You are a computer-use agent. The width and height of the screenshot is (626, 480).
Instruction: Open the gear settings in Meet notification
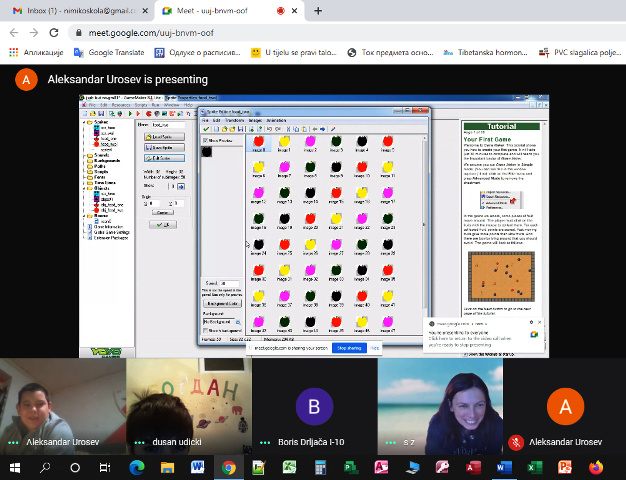coord(531,322)
